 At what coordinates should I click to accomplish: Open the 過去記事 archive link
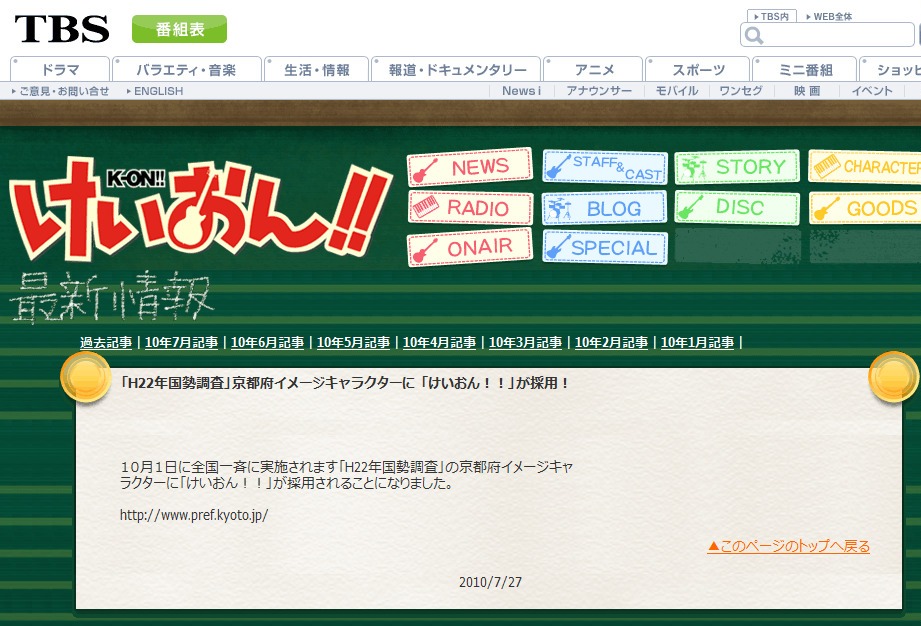106,342
